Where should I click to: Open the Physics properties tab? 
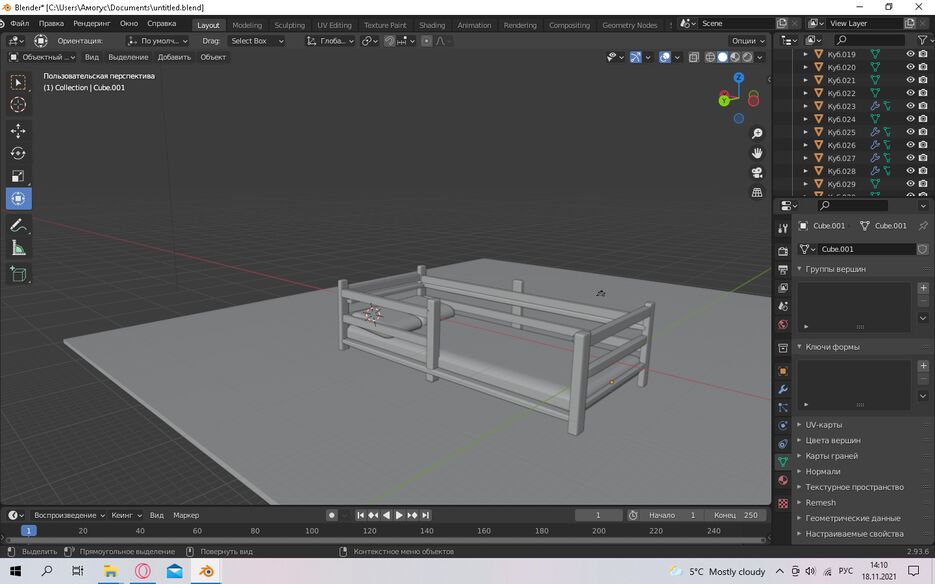[783, 426]
